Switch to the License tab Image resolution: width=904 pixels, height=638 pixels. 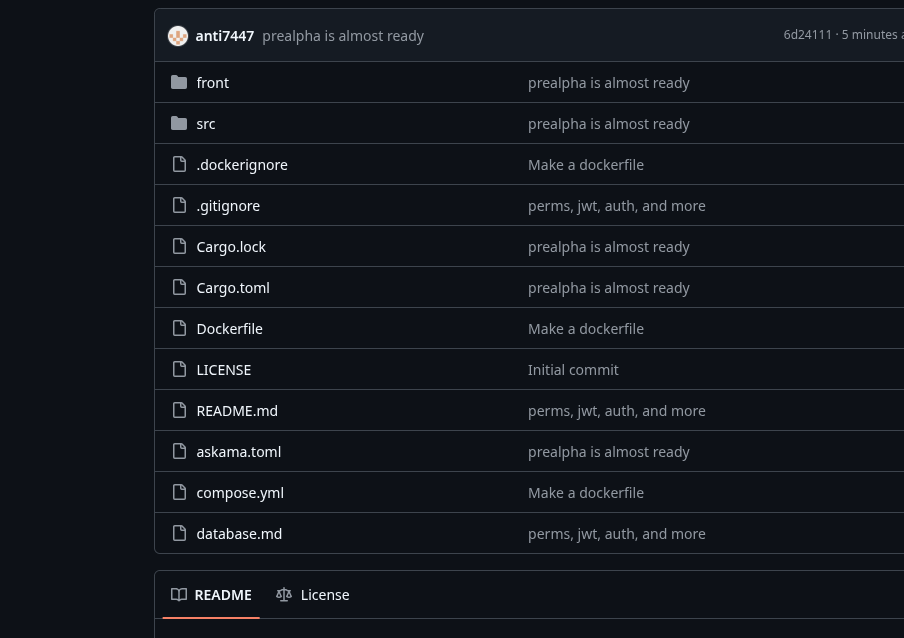324,594
